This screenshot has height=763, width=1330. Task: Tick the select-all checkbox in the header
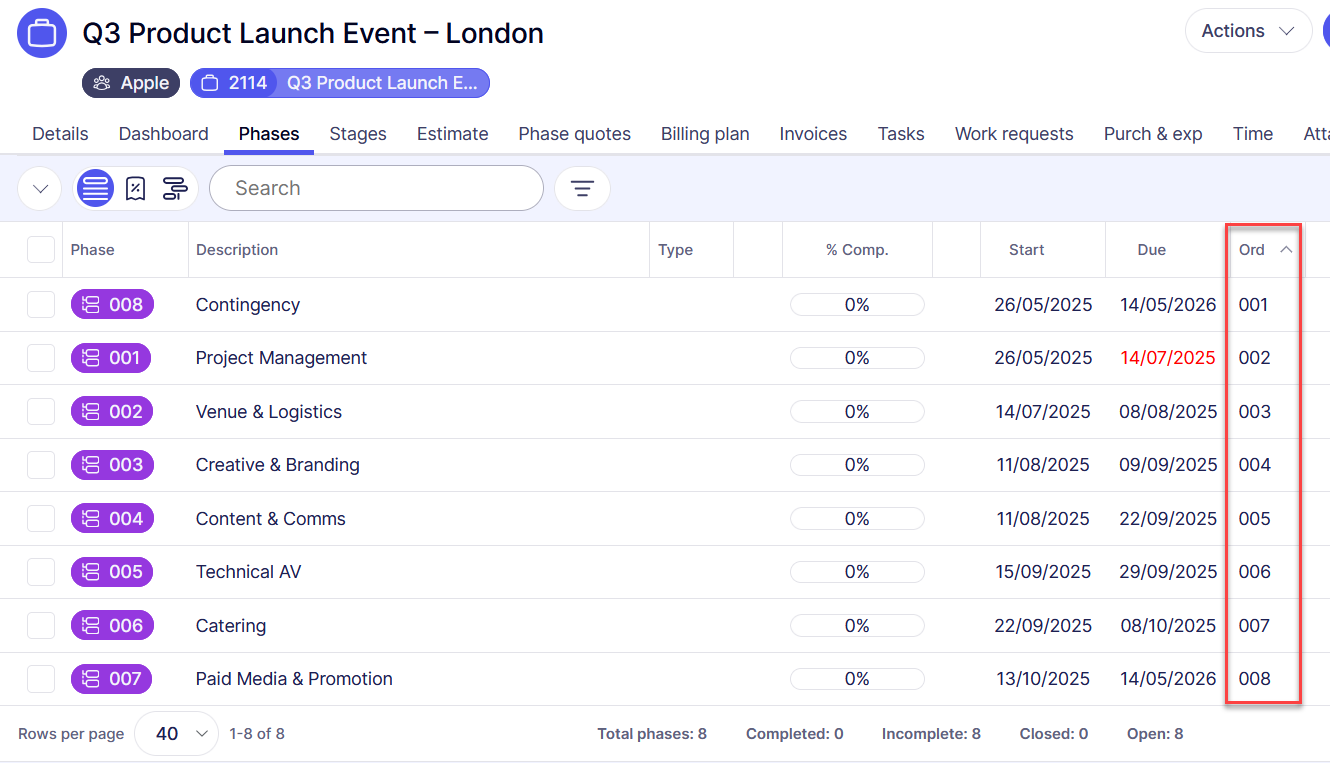click(x=41, y=250)
